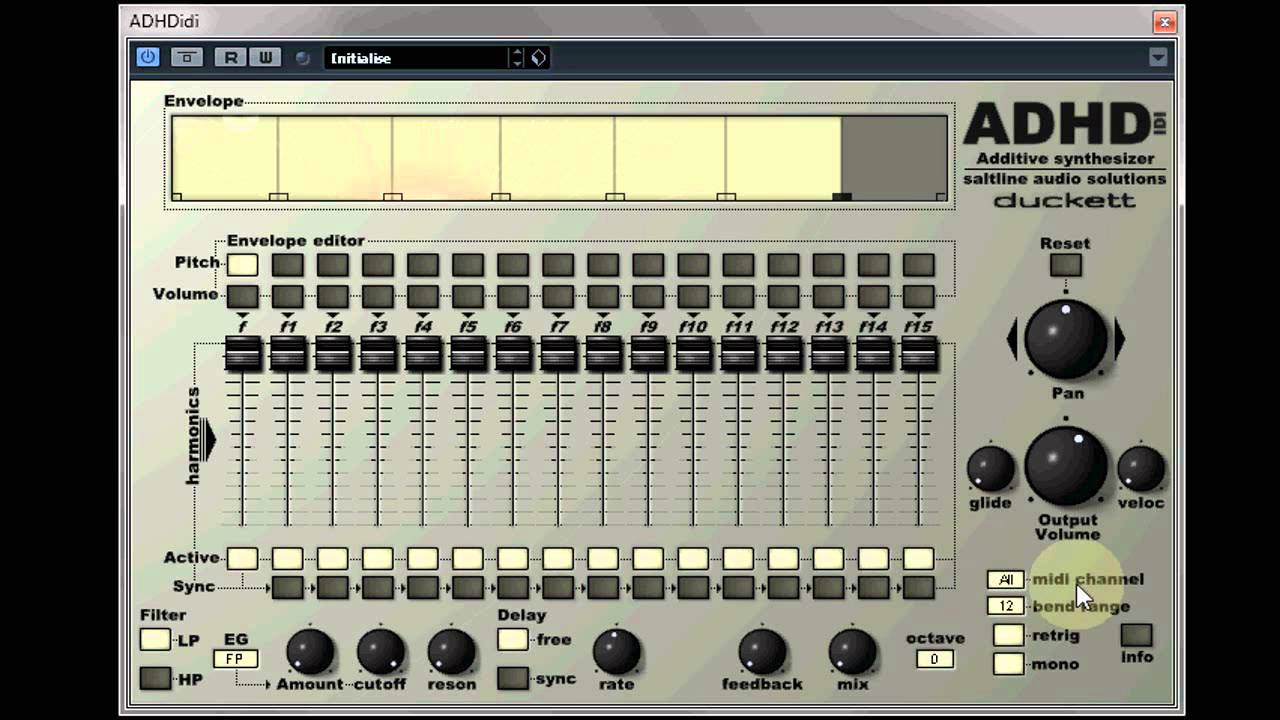The image size is (1280, 720).
Task: Enable the HP filter switch
Action: point(155,678)
